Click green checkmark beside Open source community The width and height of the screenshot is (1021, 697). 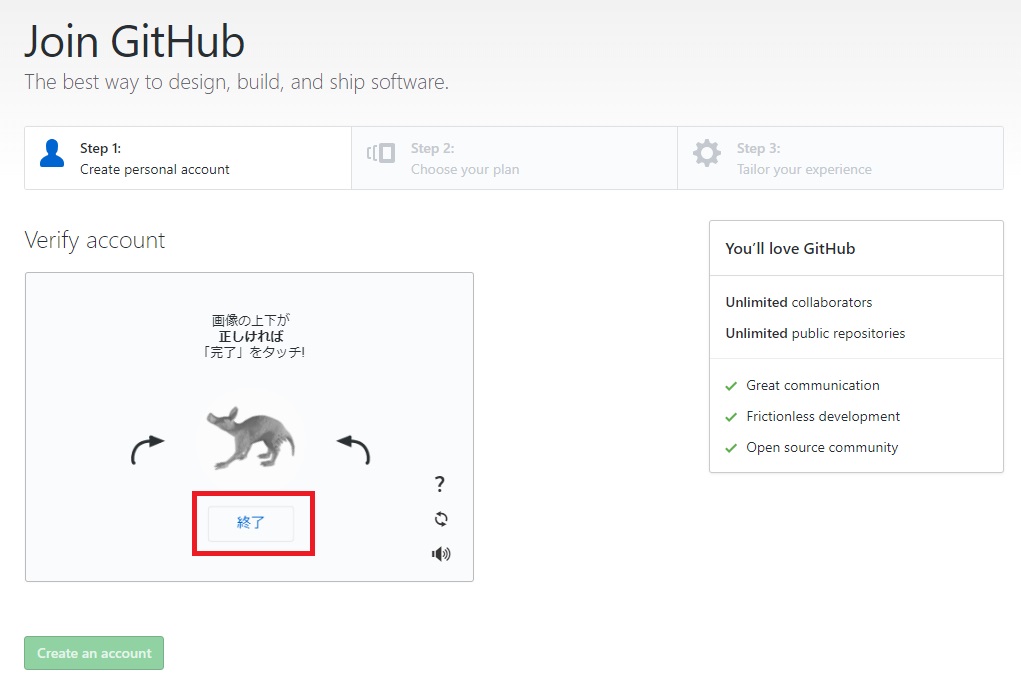[x=731, y=448]
